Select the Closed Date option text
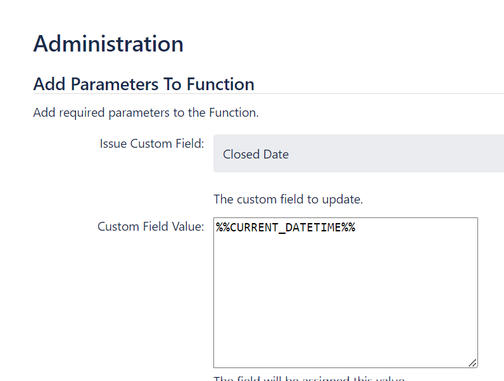Screen dimensions: 504x381 point(256,154)
